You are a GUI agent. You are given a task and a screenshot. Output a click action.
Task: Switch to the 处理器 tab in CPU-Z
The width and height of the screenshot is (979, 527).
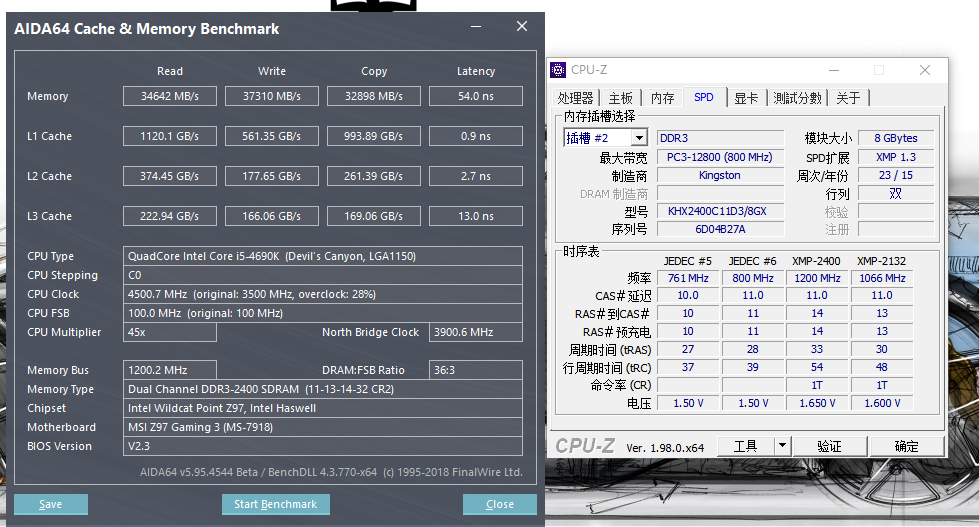pyautogui.click(x=575, y=98)
